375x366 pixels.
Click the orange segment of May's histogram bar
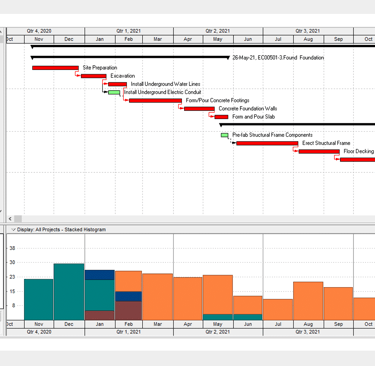coord(218,295)
